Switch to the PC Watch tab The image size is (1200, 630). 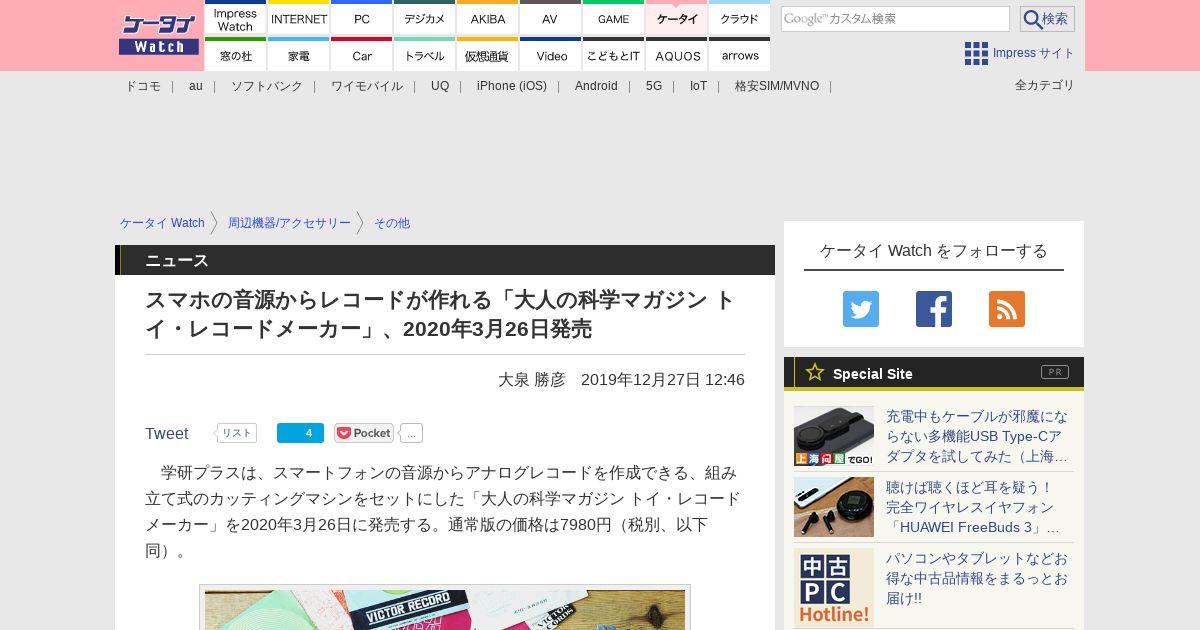coord(362,18)
